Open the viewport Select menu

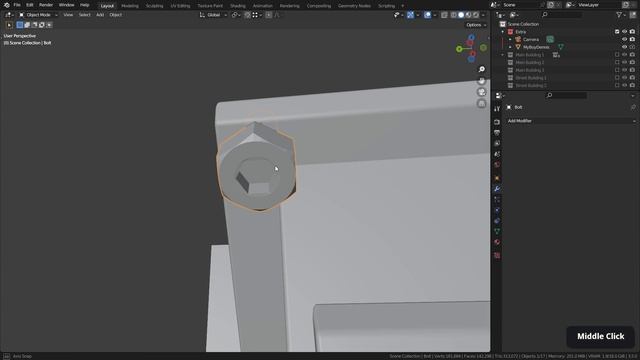click(84, 15)
